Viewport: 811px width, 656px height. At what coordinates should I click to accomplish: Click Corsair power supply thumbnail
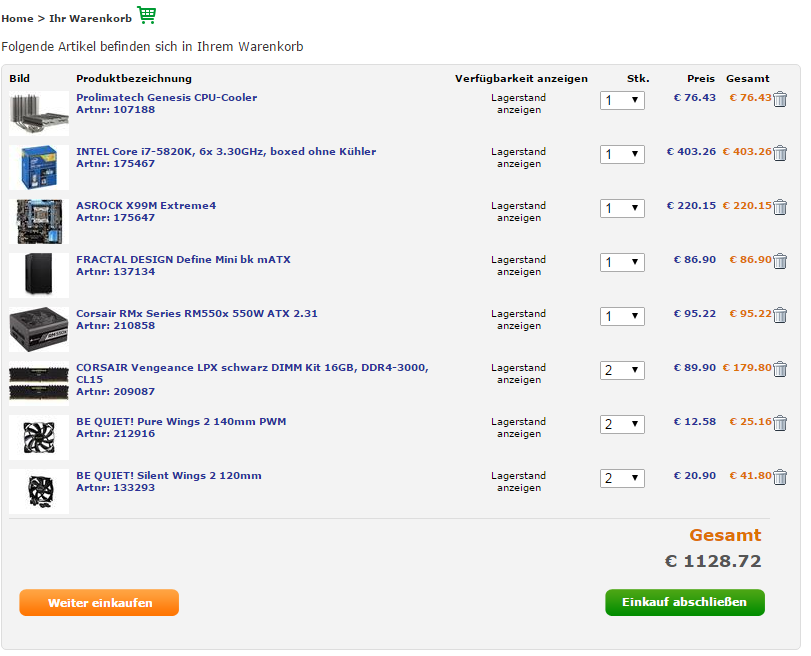39,329
